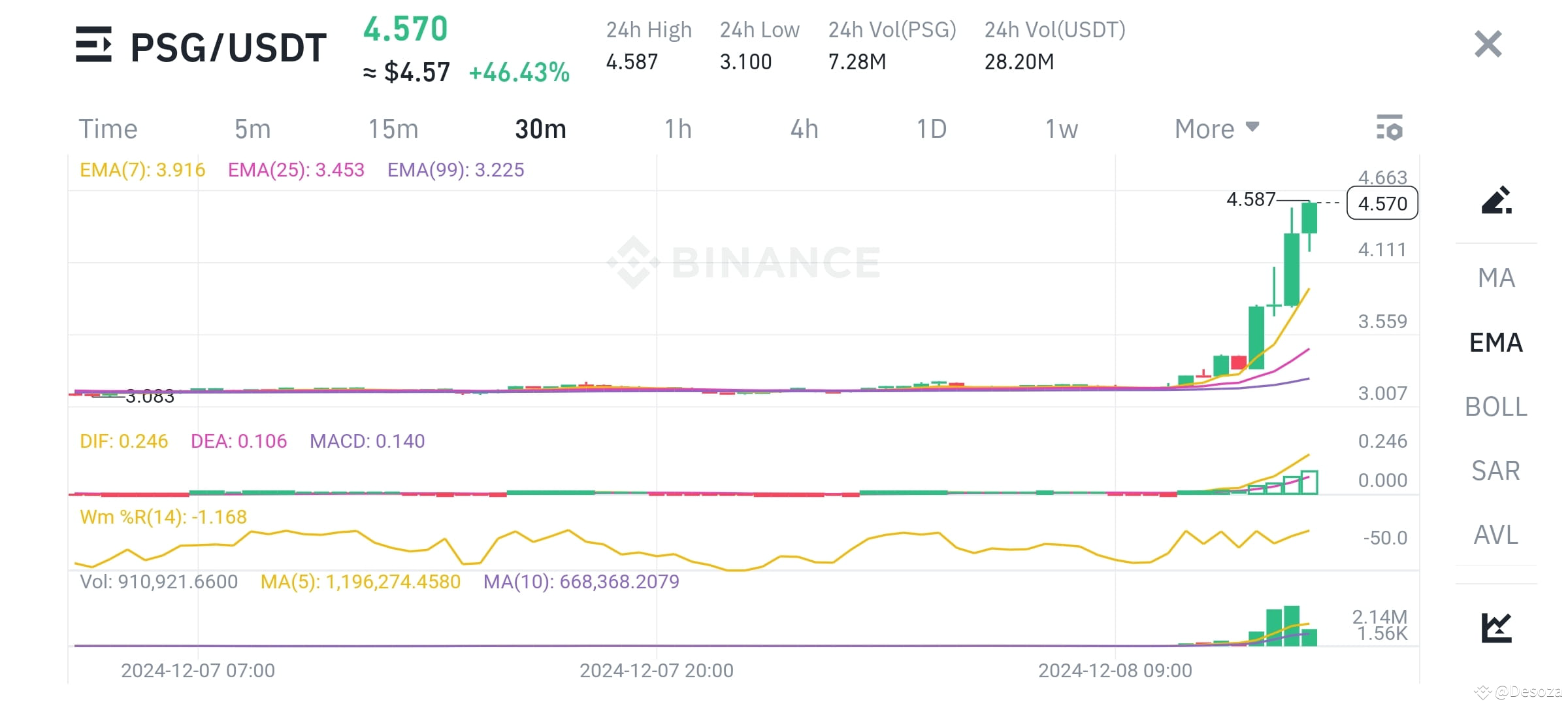Collapse the 4.570 price tag on chart
This screenshot has width=1568, height=706.
(x=1382, y=203)
